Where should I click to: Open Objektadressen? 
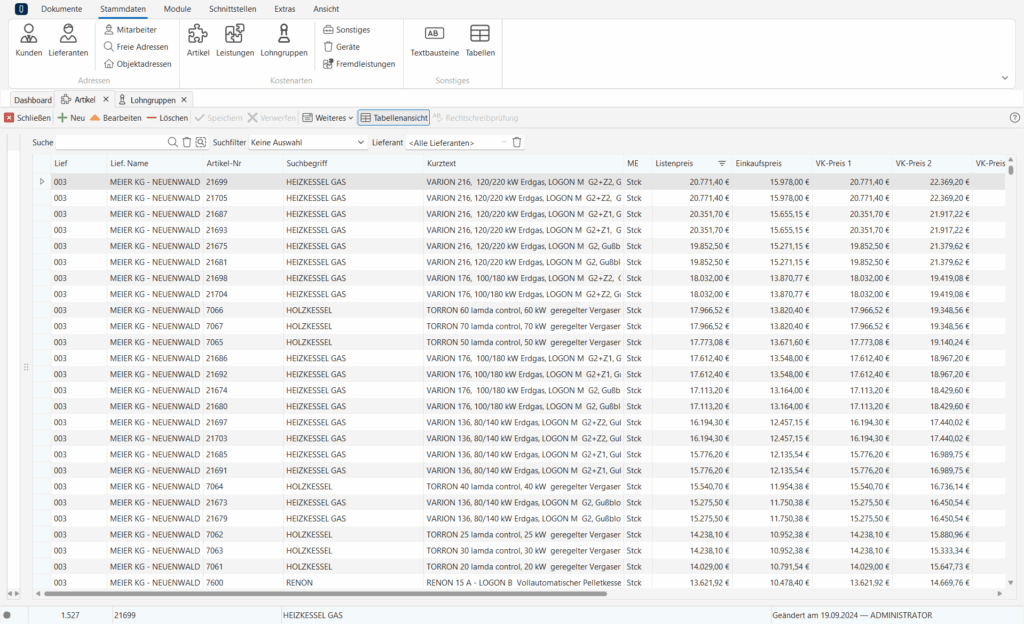click(138, 64)
